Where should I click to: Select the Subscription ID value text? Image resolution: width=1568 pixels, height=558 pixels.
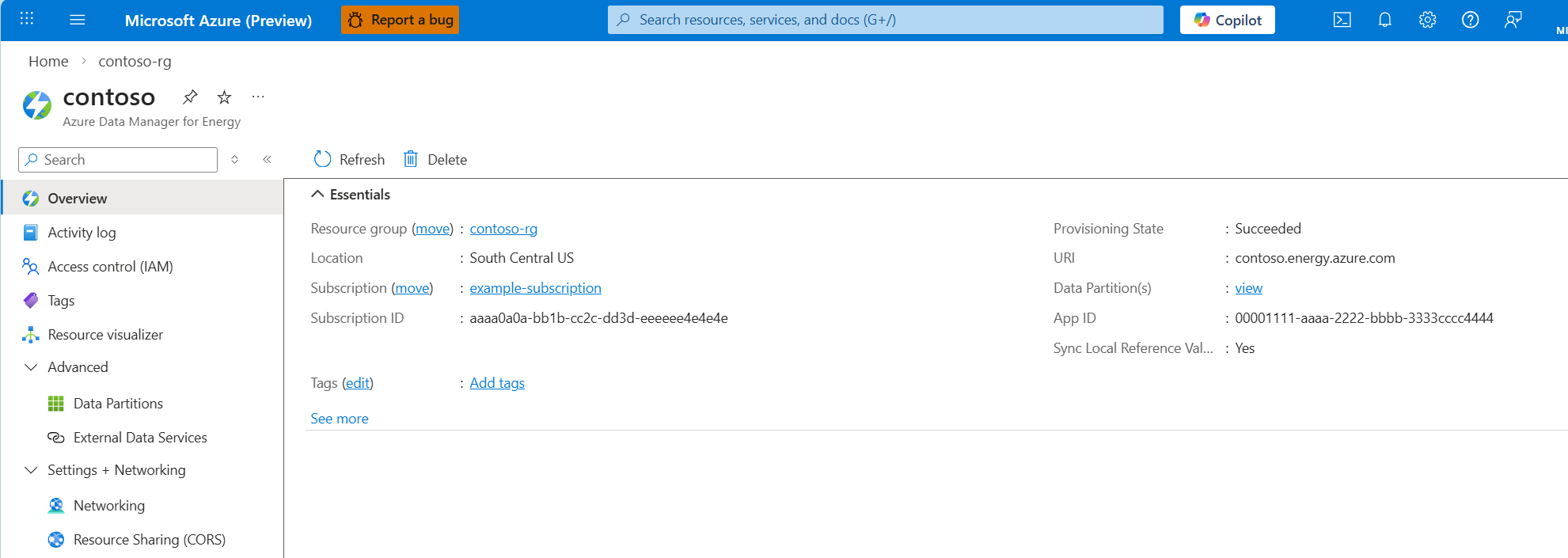click(x=598, y=318)
